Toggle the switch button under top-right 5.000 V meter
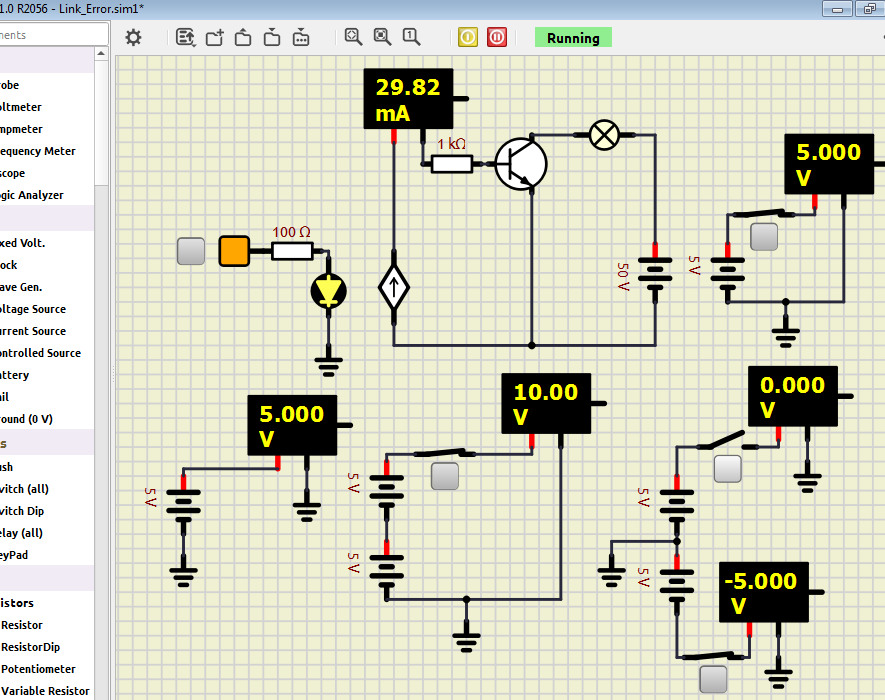Image resolution: width=885 pixels, height=700 pixels. click(x=765, y=237)
